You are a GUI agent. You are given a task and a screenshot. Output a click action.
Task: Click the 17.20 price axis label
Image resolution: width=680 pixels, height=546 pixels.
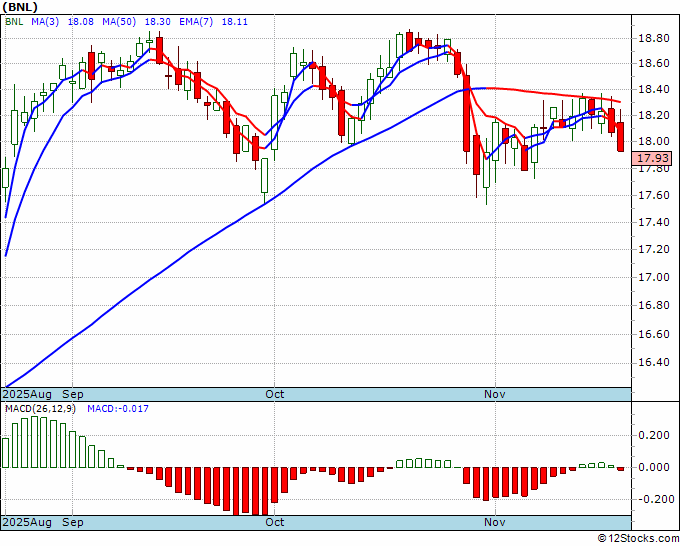point(654,249)
